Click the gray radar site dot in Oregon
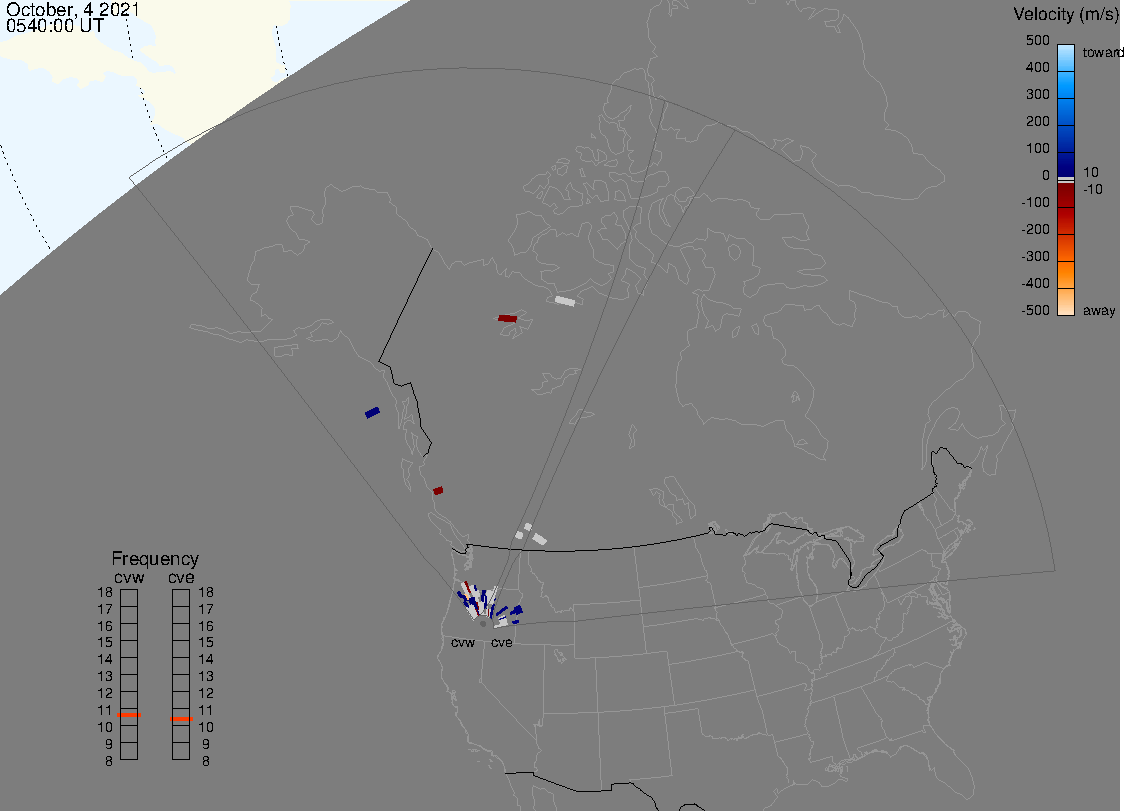 tap(483, 624)
